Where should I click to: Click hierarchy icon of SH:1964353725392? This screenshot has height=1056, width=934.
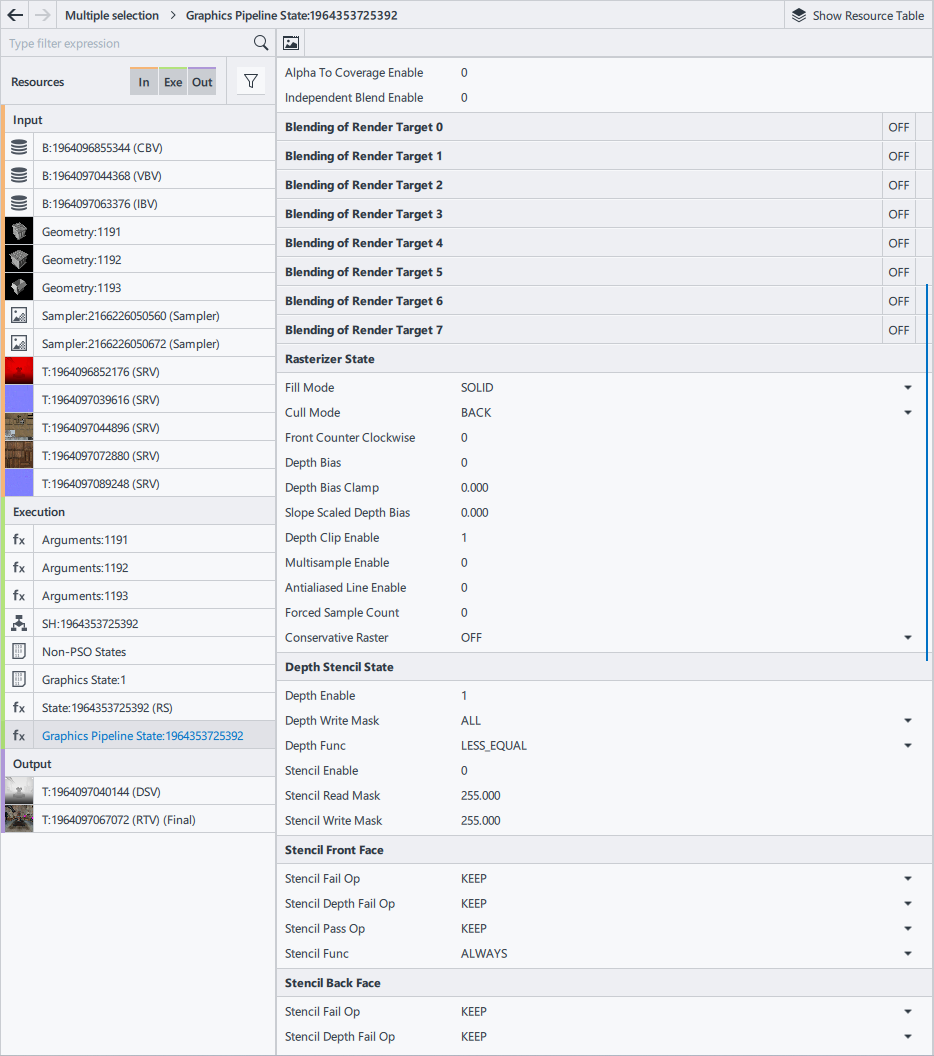[19, 624]
